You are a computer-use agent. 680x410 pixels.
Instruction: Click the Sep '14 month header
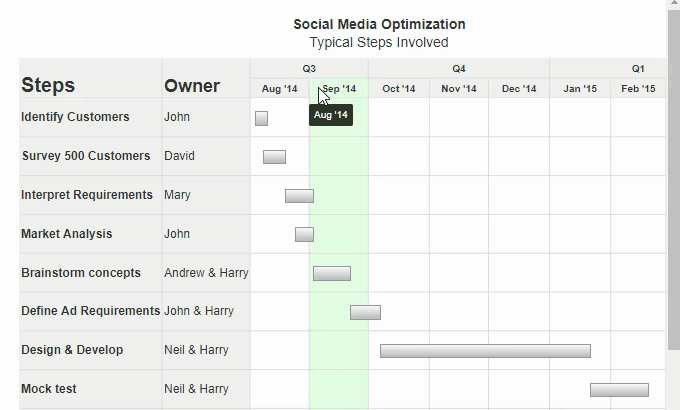click(x=340, y=89)
